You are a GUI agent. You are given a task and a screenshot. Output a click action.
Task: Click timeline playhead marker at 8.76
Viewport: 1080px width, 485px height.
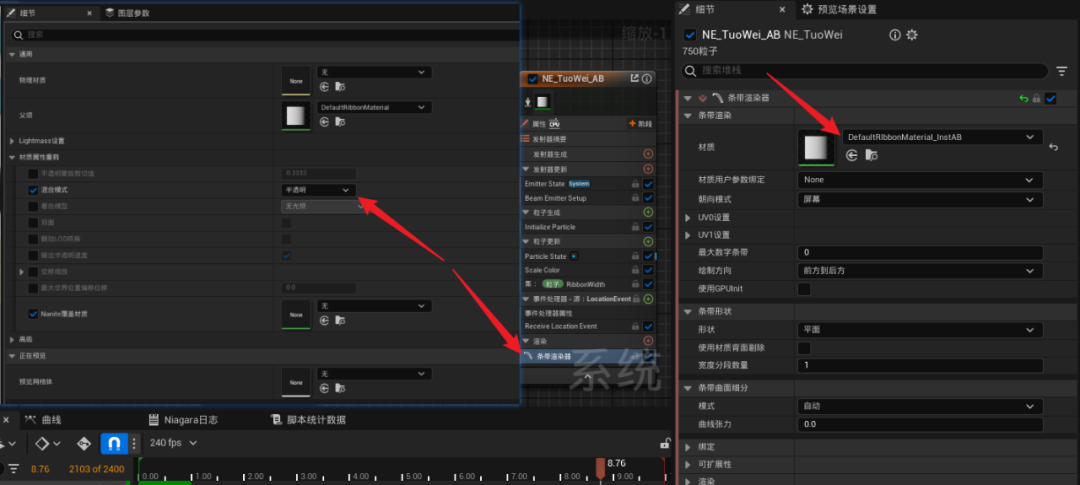(x=601, y=469)
